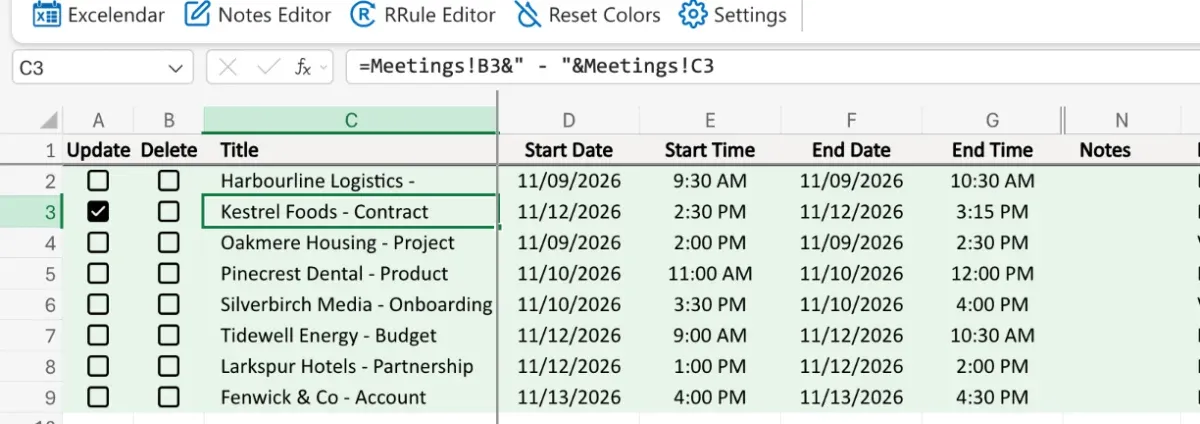Check Delete box for Kestrel Foods row
Viewport: 1200px width, 424px height.
coord(169,212)
